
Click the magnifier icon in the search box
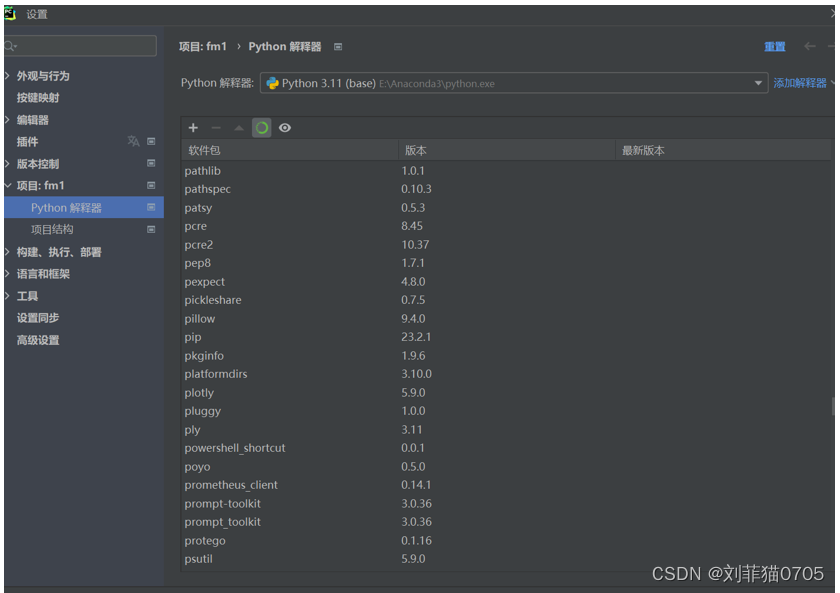tap(10, 45)
